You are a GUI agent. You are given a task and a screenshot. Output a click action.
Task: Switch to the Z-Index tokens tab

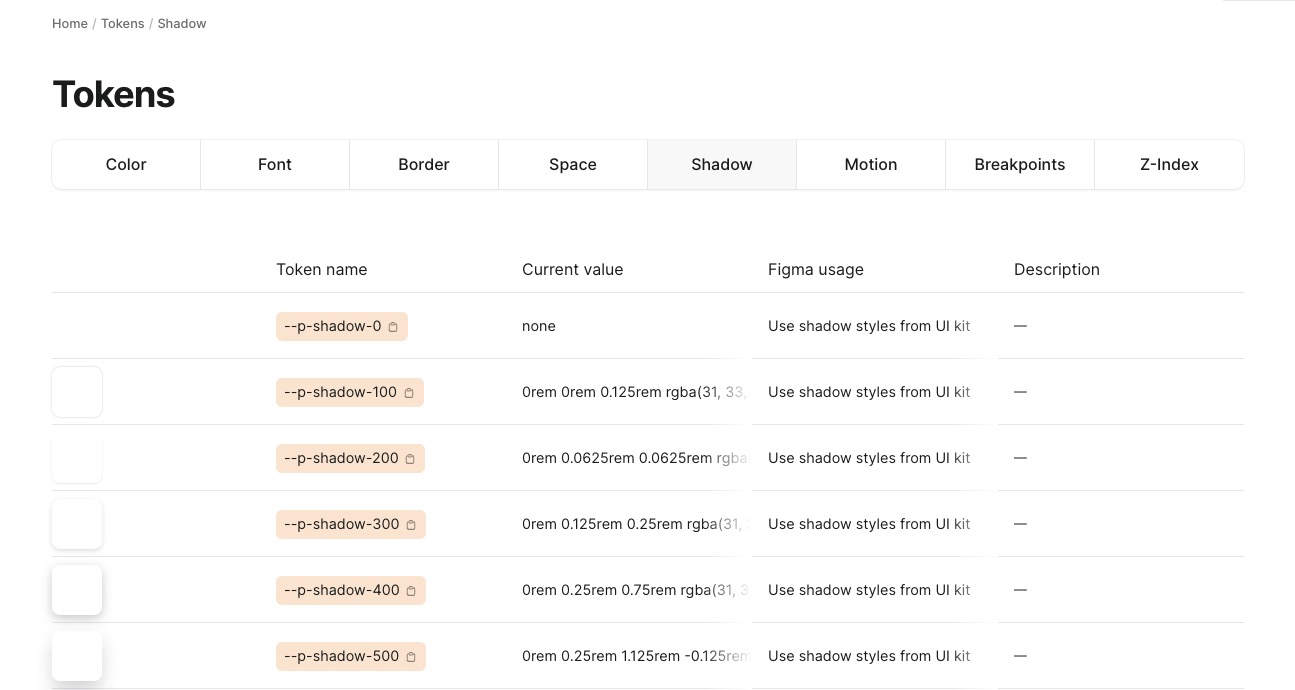click(1168, 164)
